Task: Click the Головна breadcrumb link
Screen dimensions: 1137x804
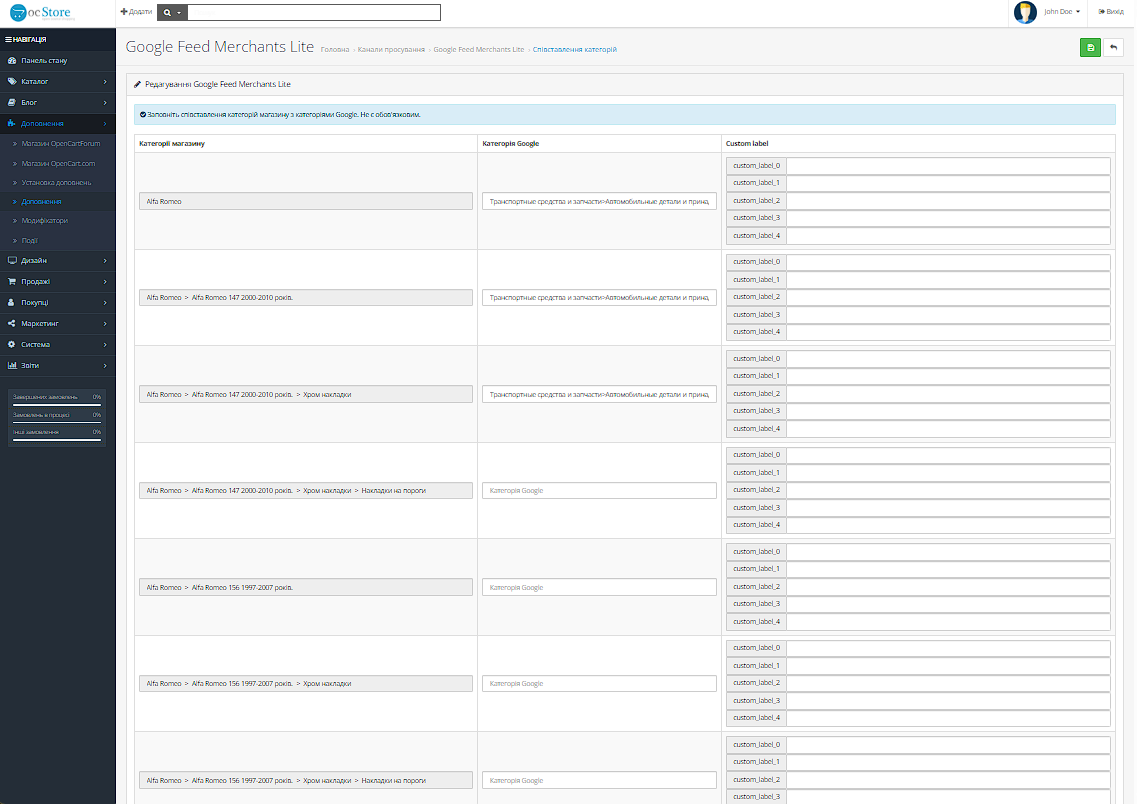Action: [x=334, y=50]
